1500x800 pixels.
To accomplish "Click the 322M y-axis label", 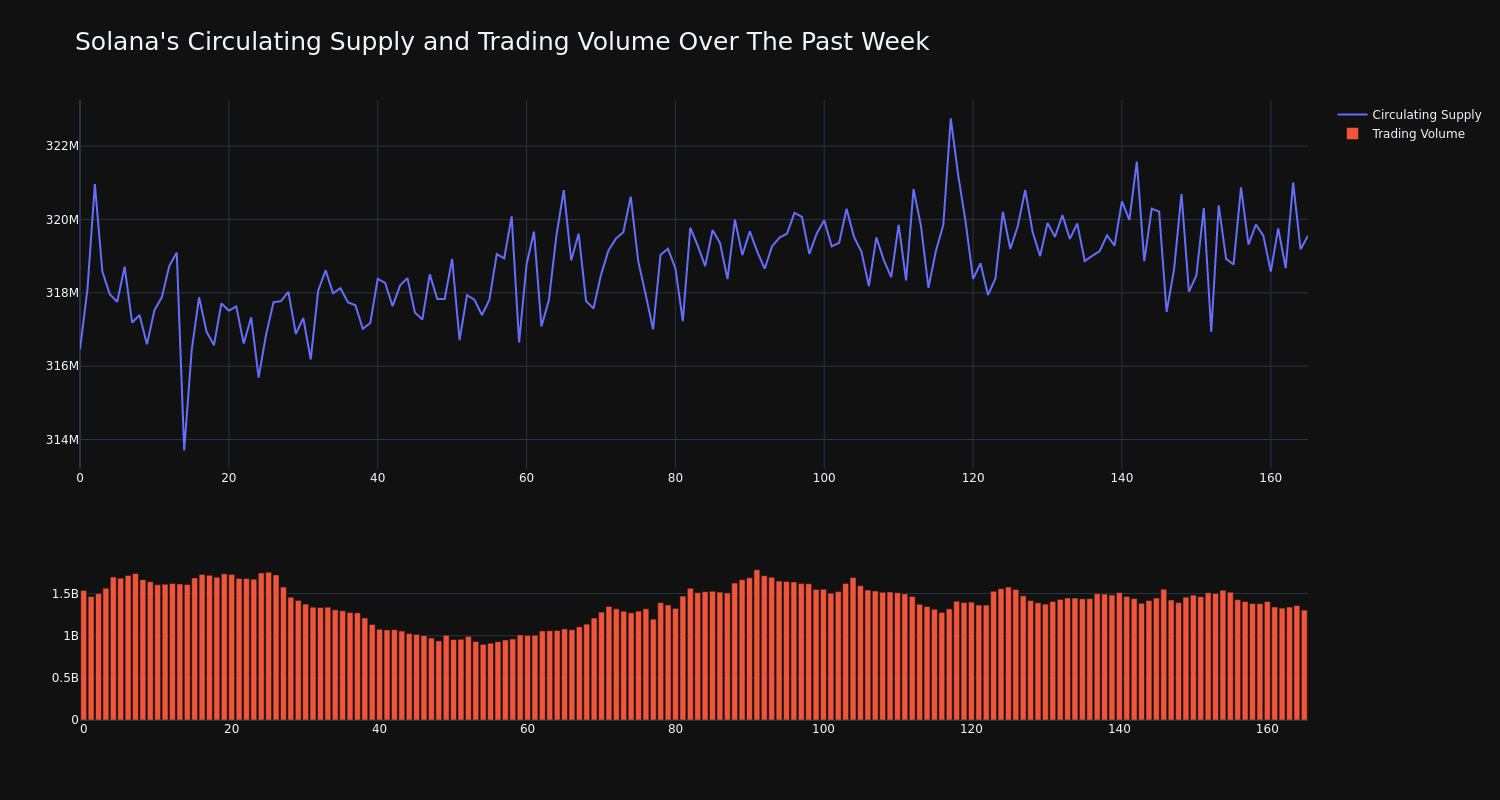I will pos(62,146).
